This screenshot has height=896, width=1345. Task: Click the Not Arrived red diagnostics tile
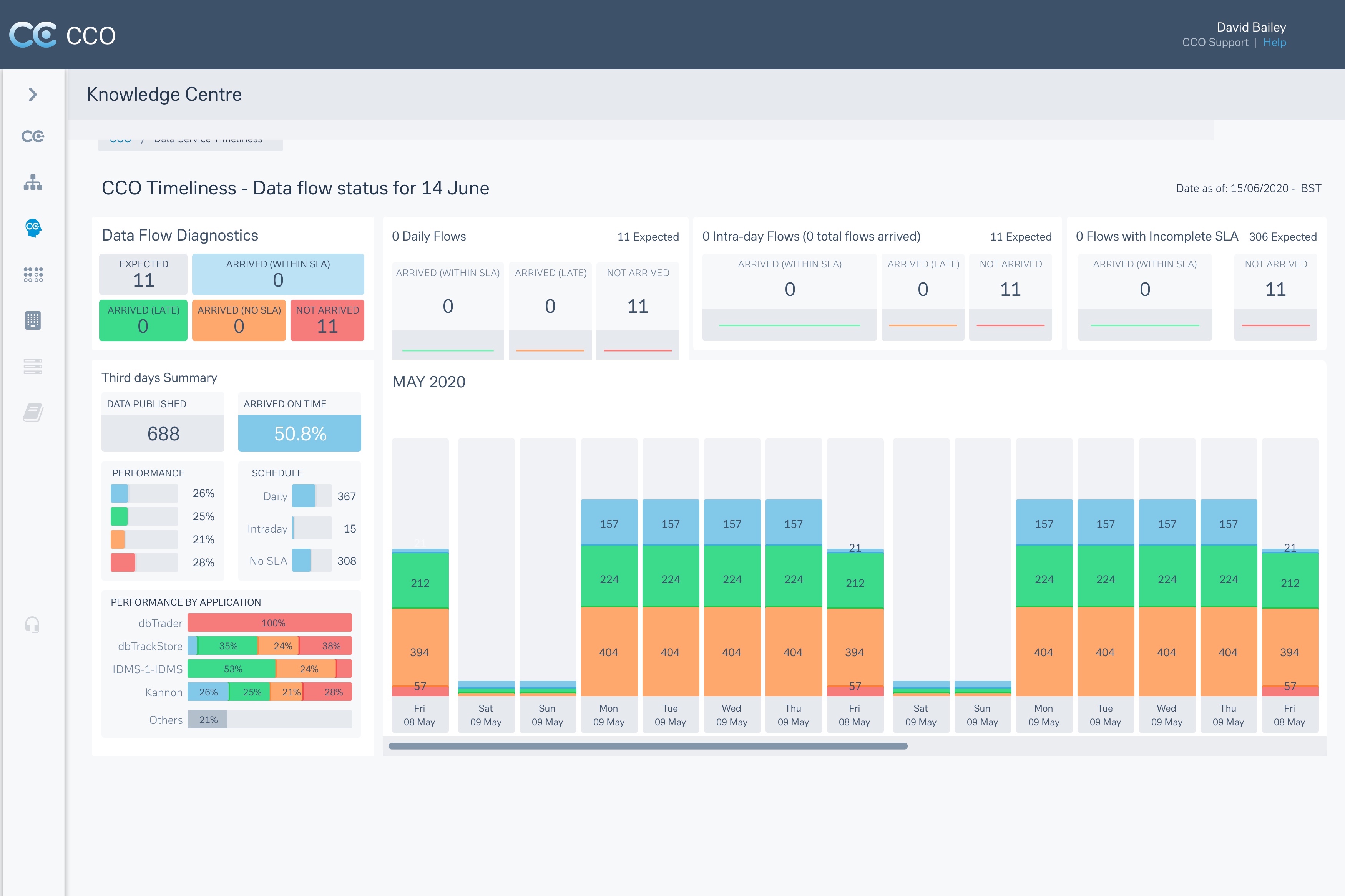[x=327, y=320]
